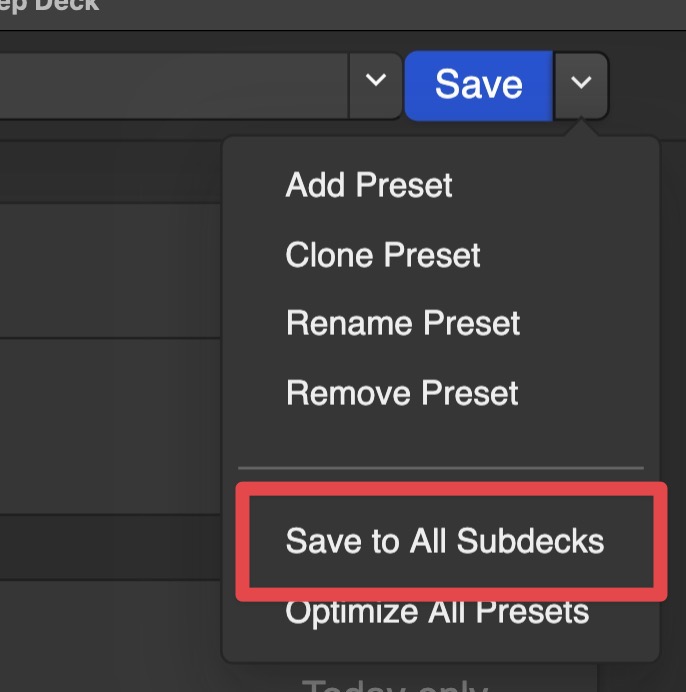Click the window title bar text
The height and width of the screenshot is (692, 686).
[50, 5]
